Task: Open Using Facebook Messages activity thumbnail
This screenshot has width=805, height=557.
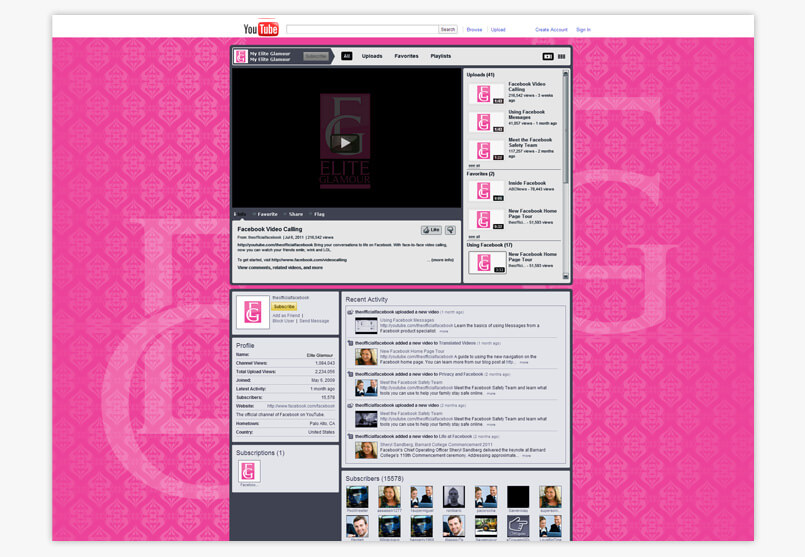Action: click(x=367, y=326)
